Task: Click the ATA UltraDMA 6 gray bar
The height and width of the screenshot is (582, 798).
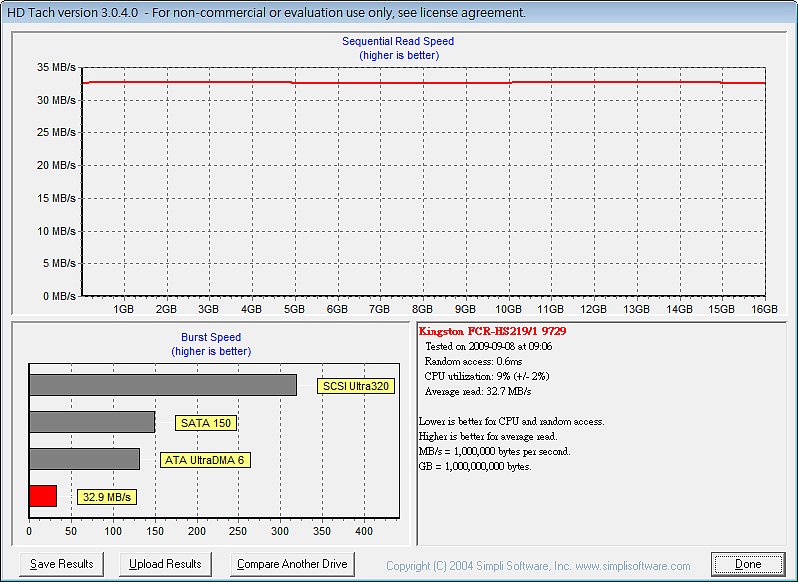Action: point(84,459)
